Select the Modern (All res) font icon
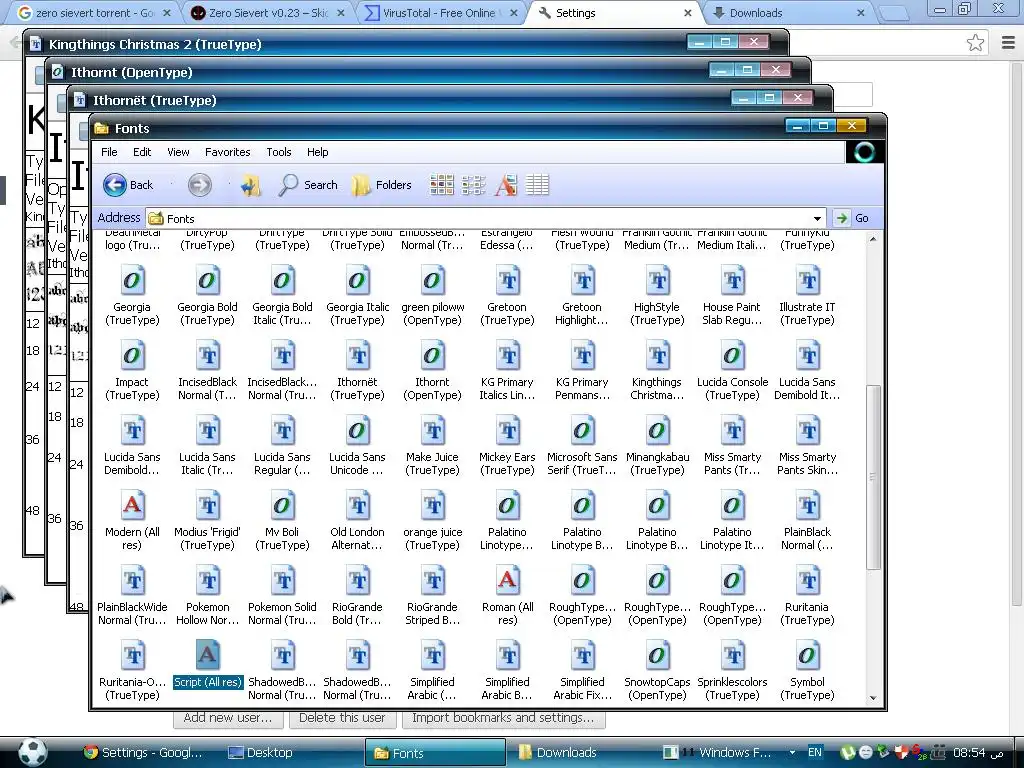 click(x=132, y=506)
